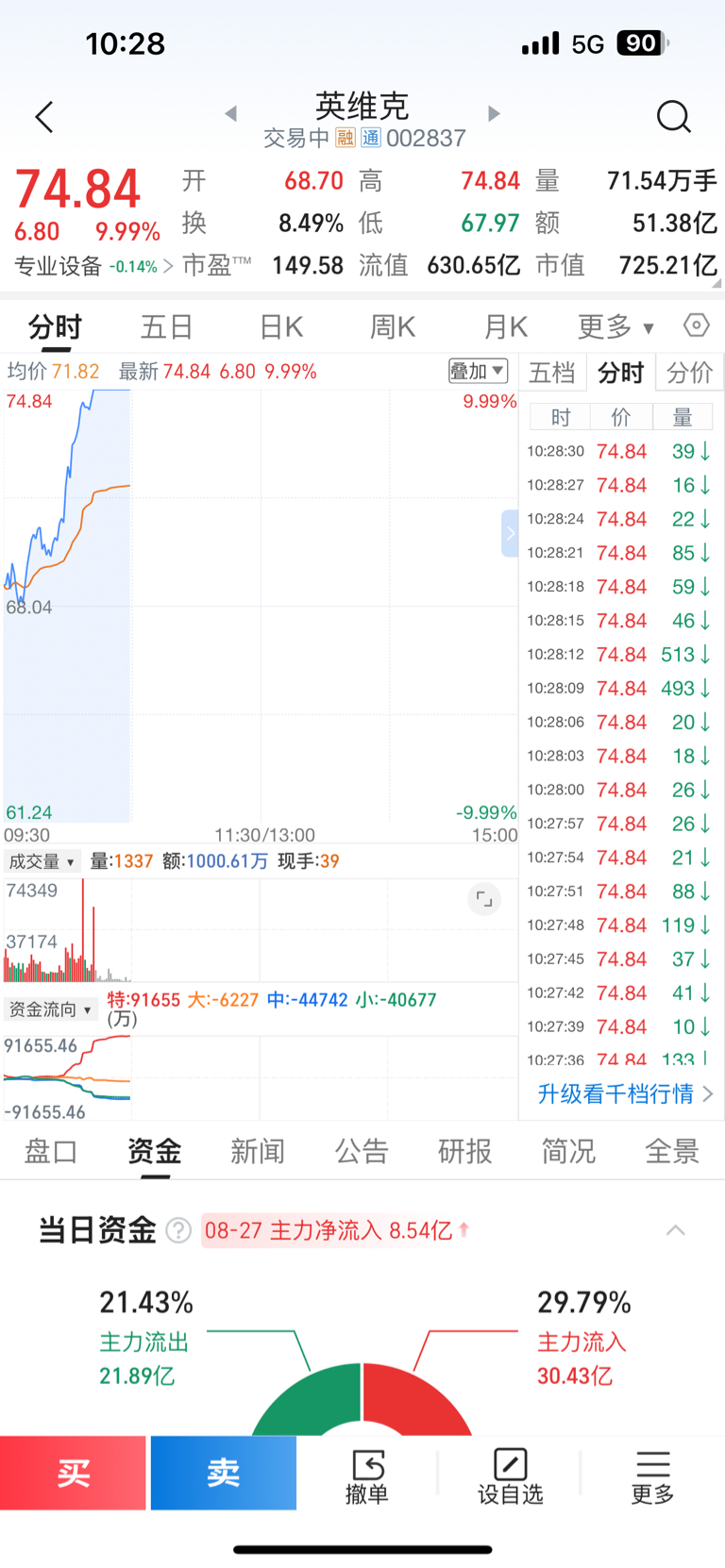Open the 新闻 tab
Screen dimensions: 725x1568
tap(258, 1151)
